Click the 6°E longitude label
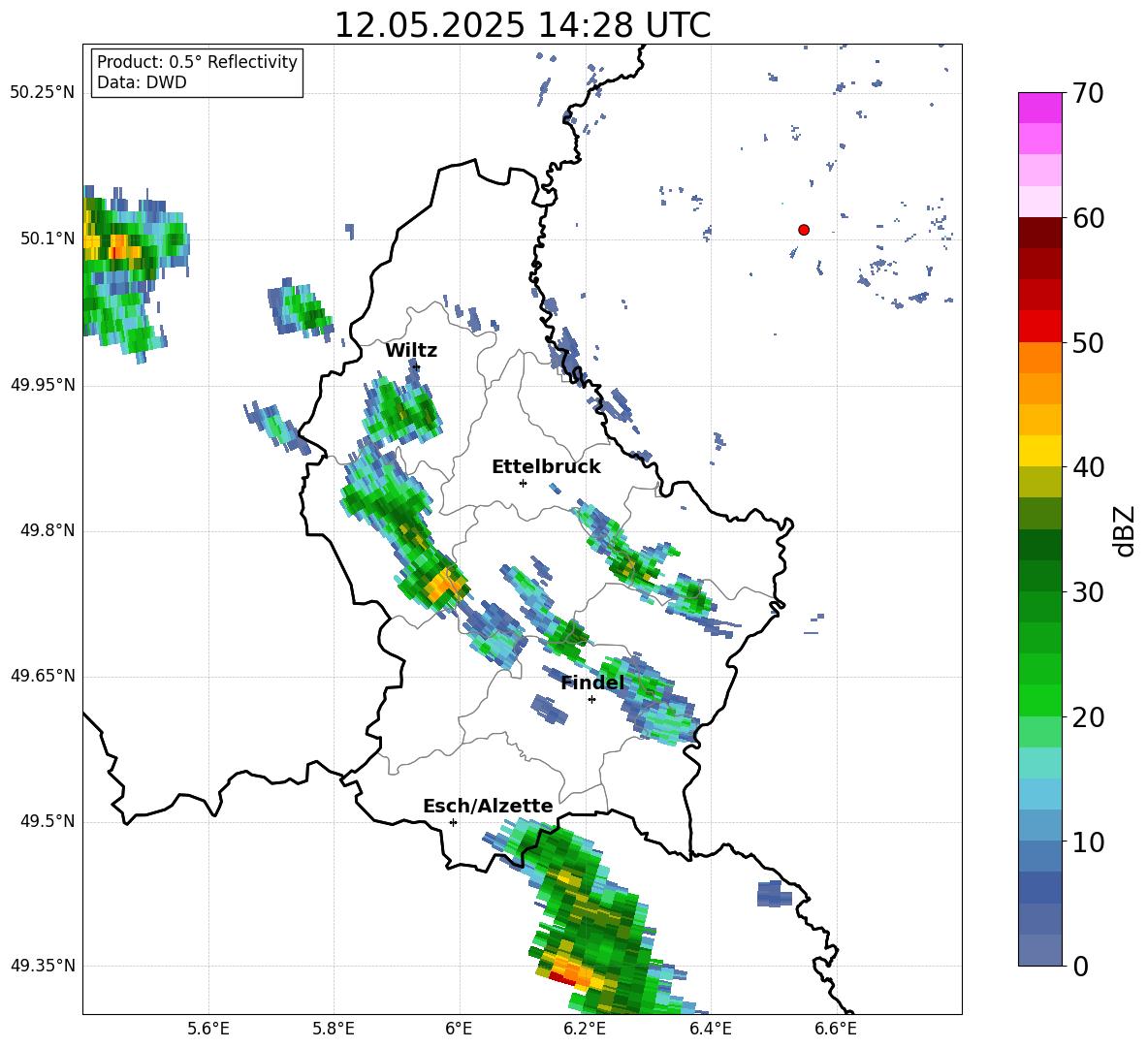This screenshot has width=1148, height=1048. (459, 1030)
